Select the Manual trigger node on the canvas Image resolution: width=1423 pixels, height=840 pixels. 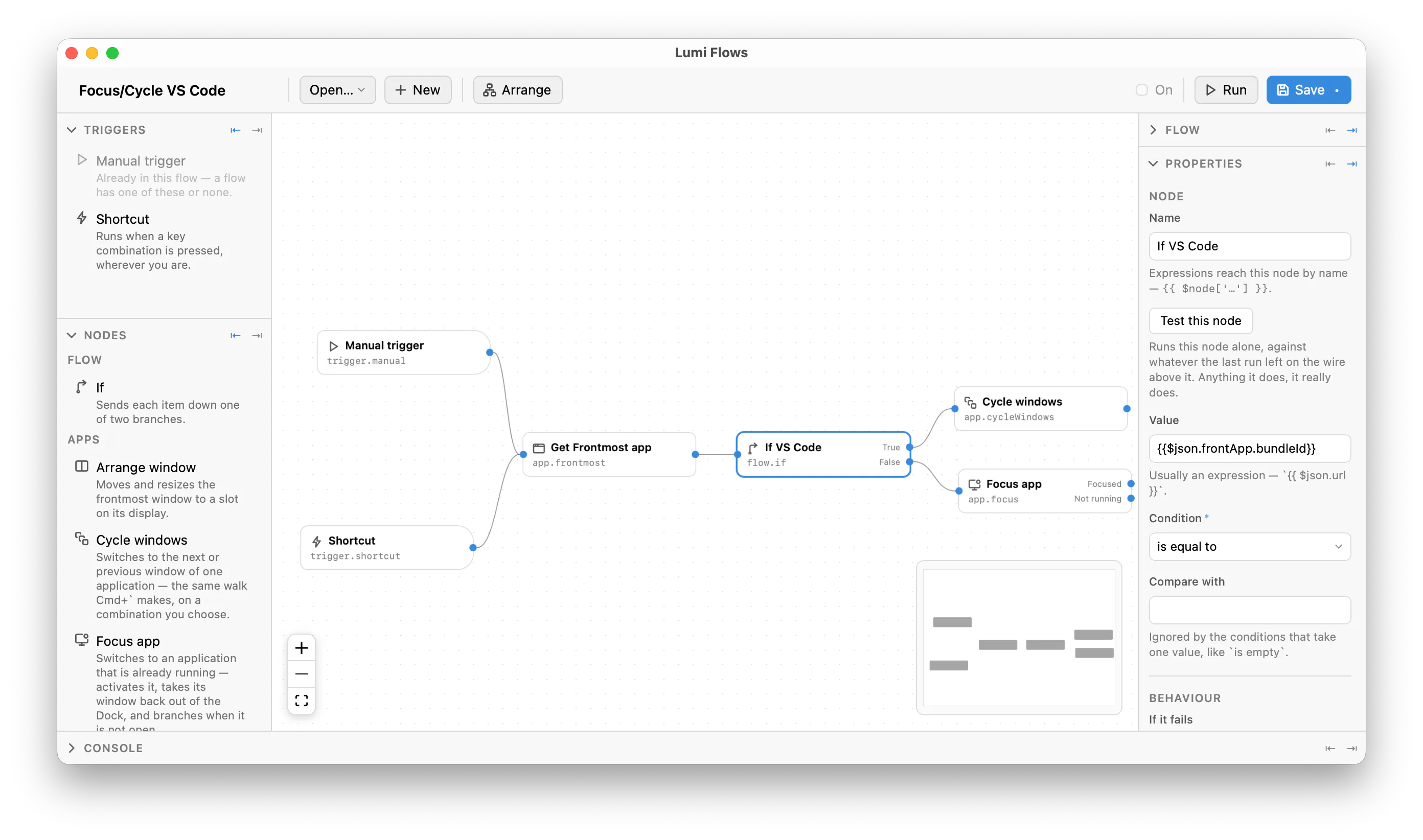click(x=403, y=353)
